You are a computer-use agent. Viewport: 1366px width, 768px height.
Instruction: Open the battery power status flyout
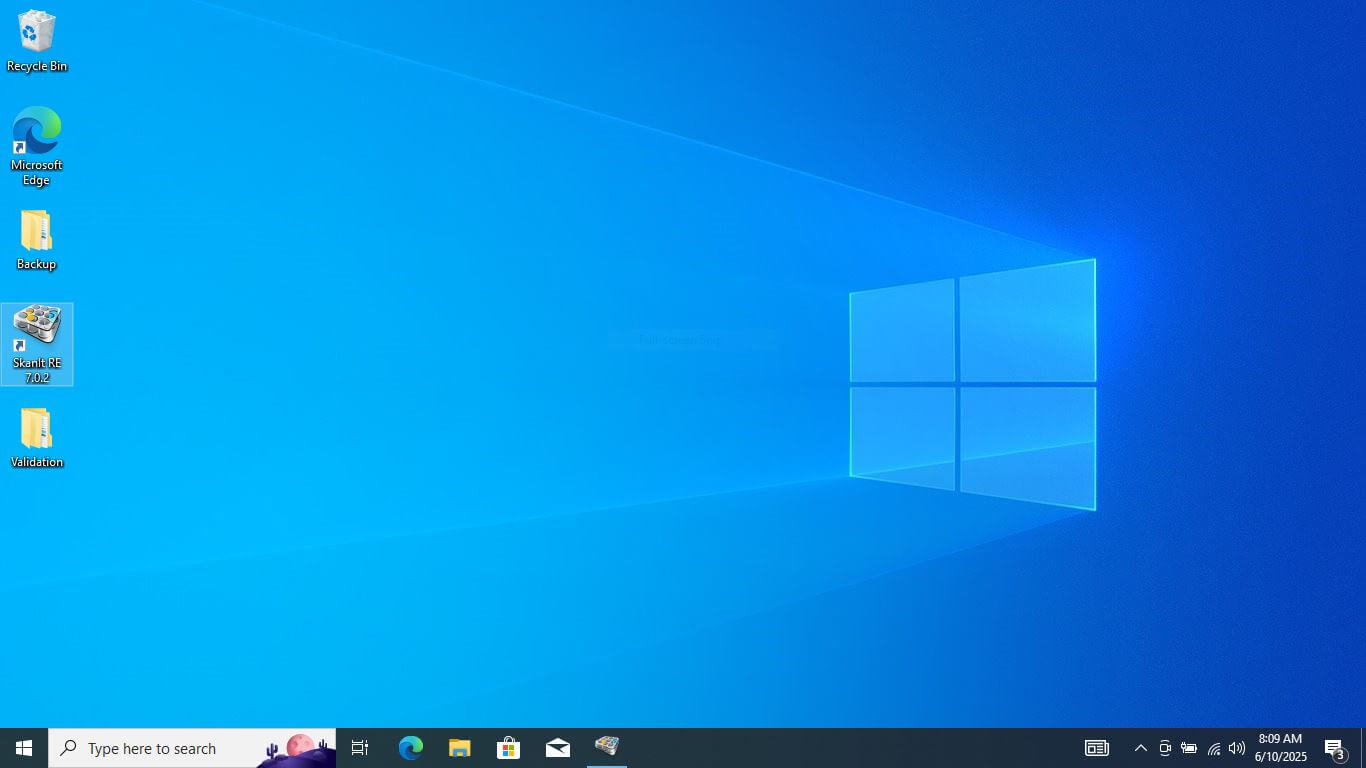[1189, 748]
